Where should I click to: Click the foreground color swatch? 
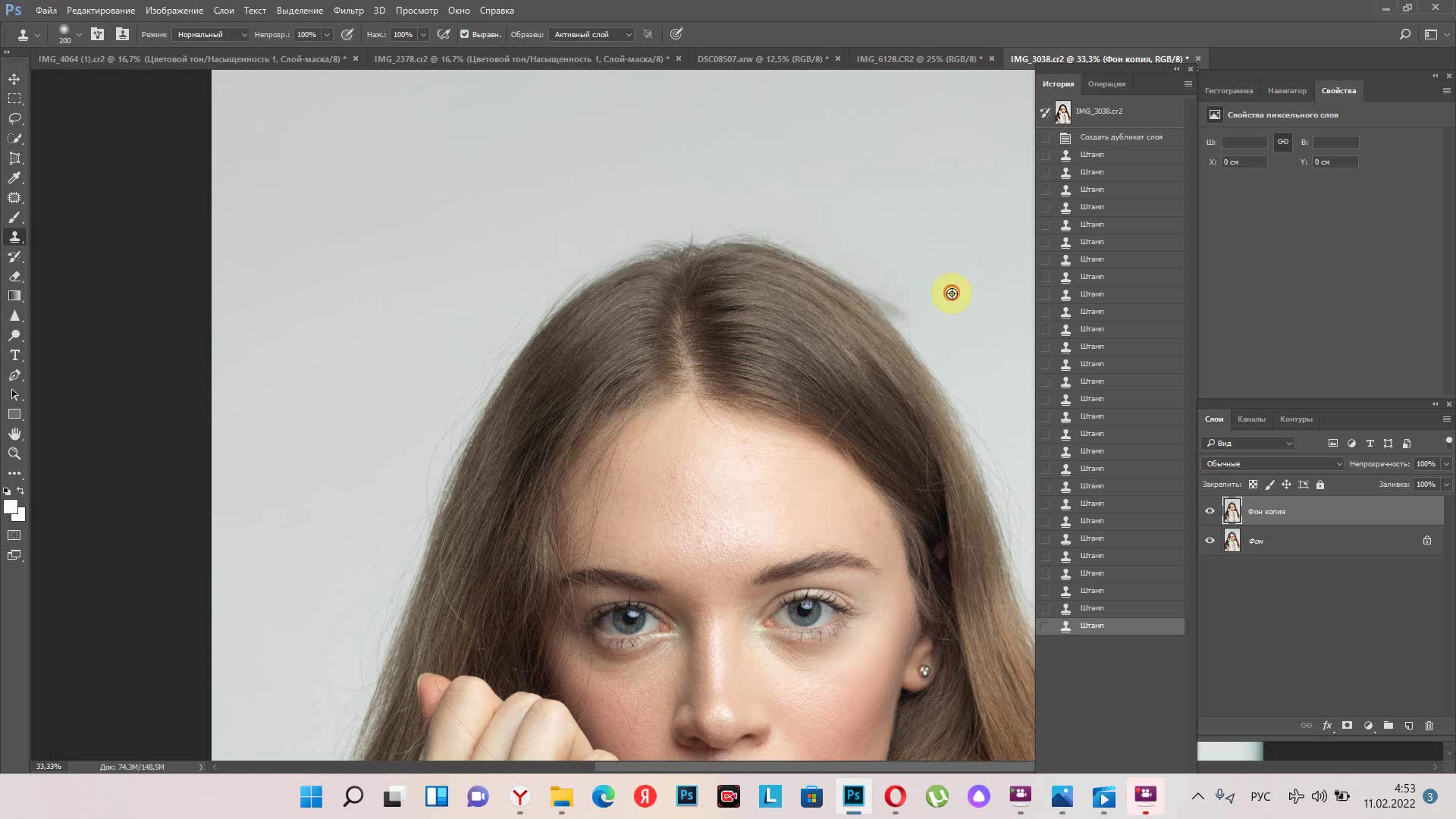click(10, 507)
